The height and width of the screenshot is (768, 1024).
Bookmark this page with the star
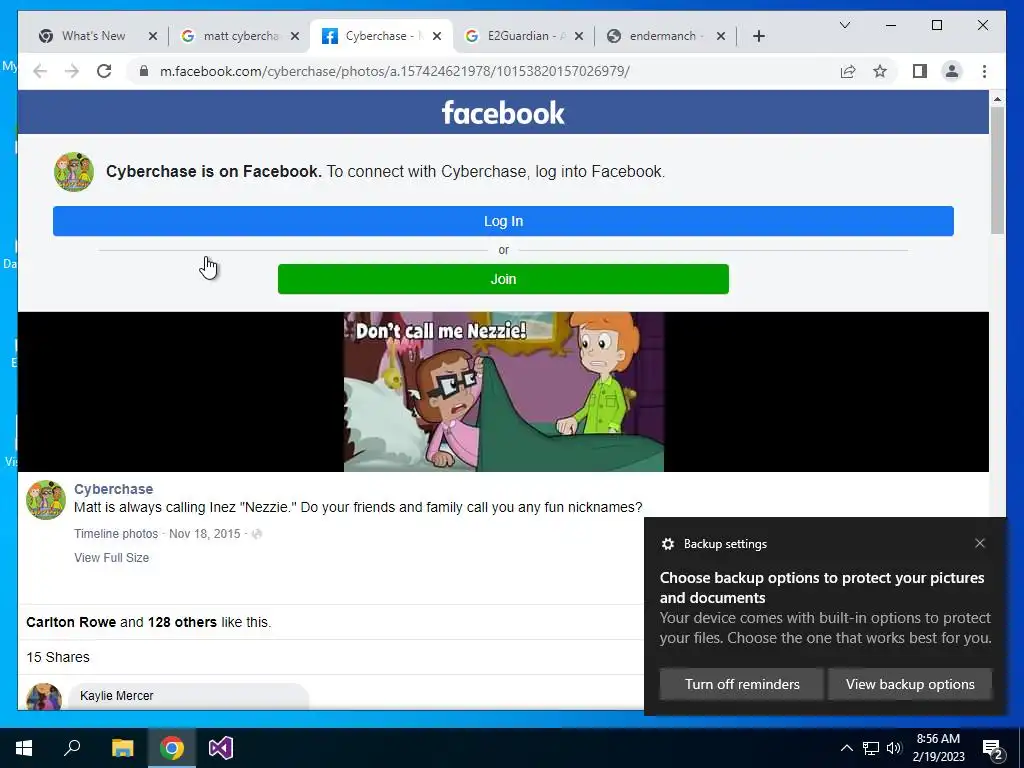click(880, 71)
